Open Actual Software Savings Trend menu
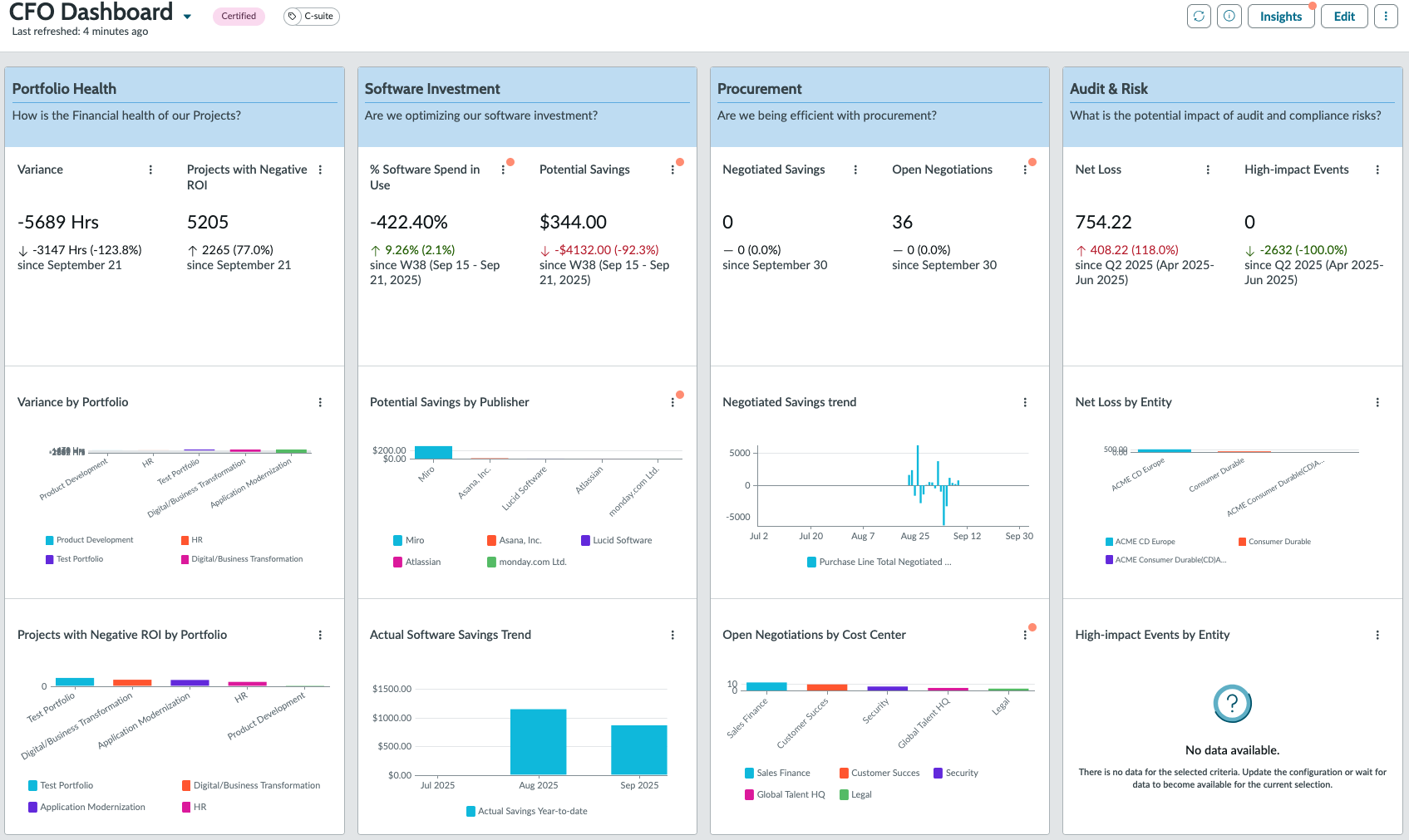 (672, 635)
